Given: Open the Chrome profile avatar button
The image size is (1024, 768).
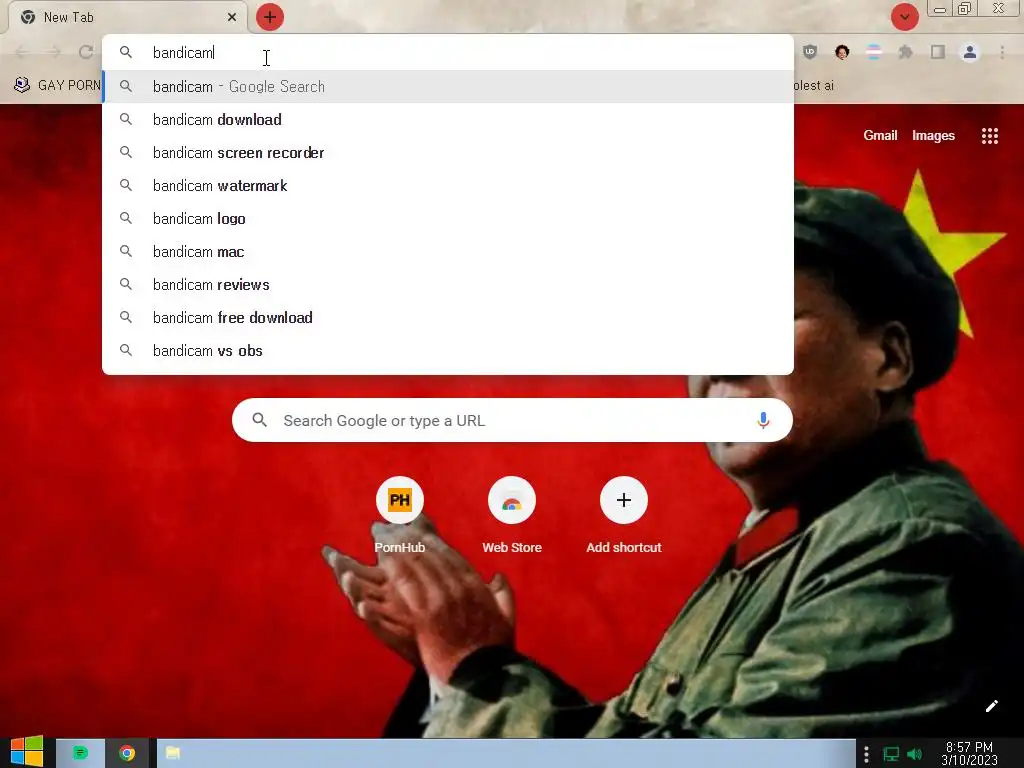Looking at the screenshot, I should pos(970,52).
